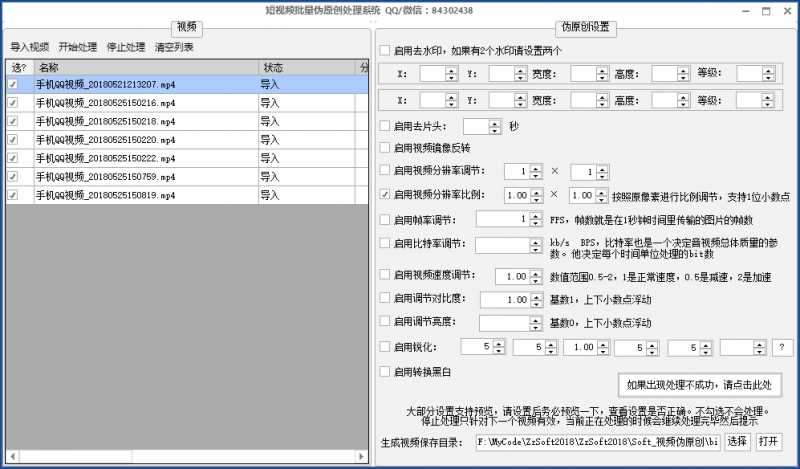Enable 启用转换黑白 black and white conversion
Screen dimensions: 800x469
[x=386, y=371]
